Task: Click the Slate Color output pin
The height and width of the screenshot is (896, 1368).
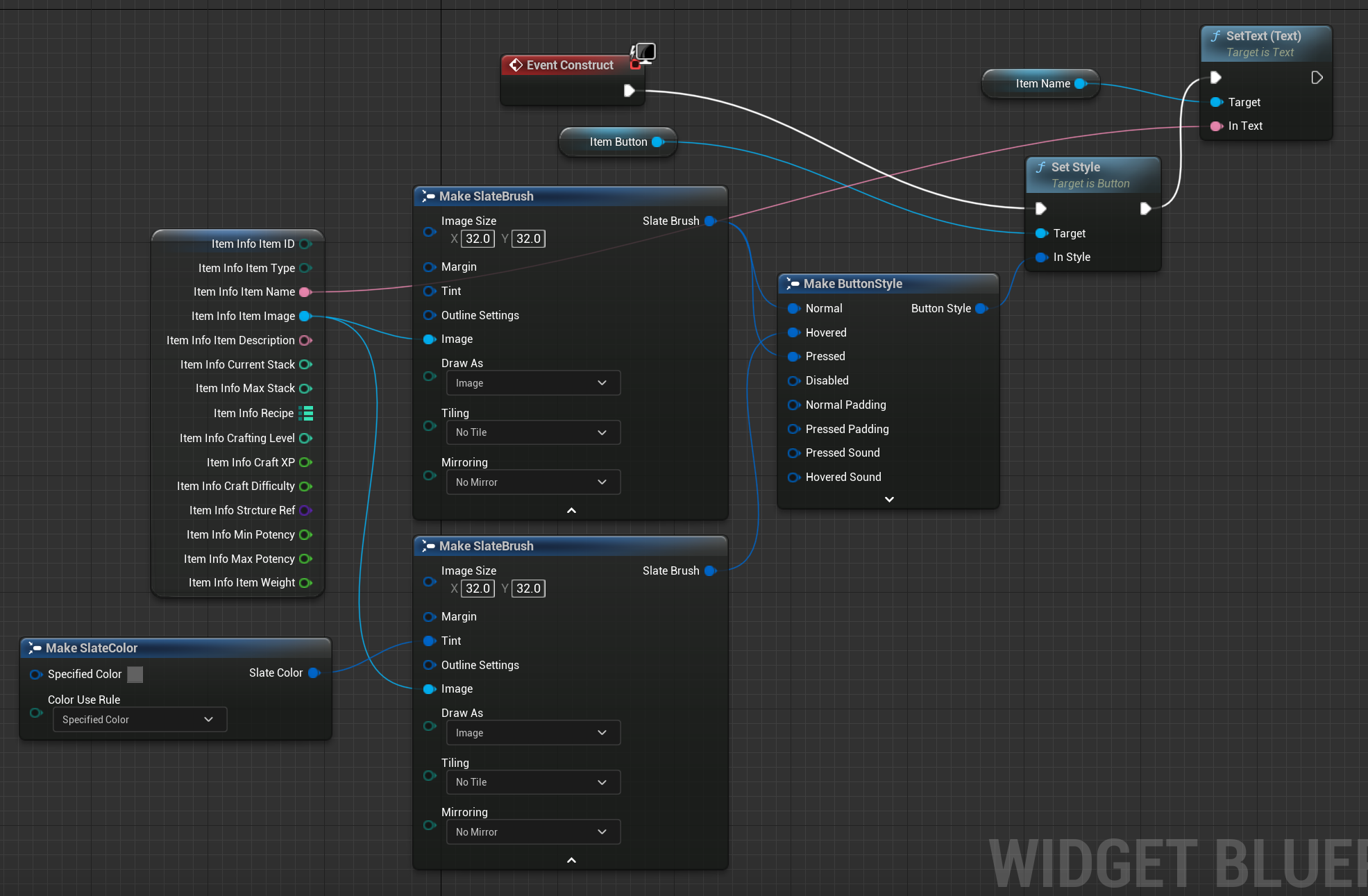Action: (314, 673)
